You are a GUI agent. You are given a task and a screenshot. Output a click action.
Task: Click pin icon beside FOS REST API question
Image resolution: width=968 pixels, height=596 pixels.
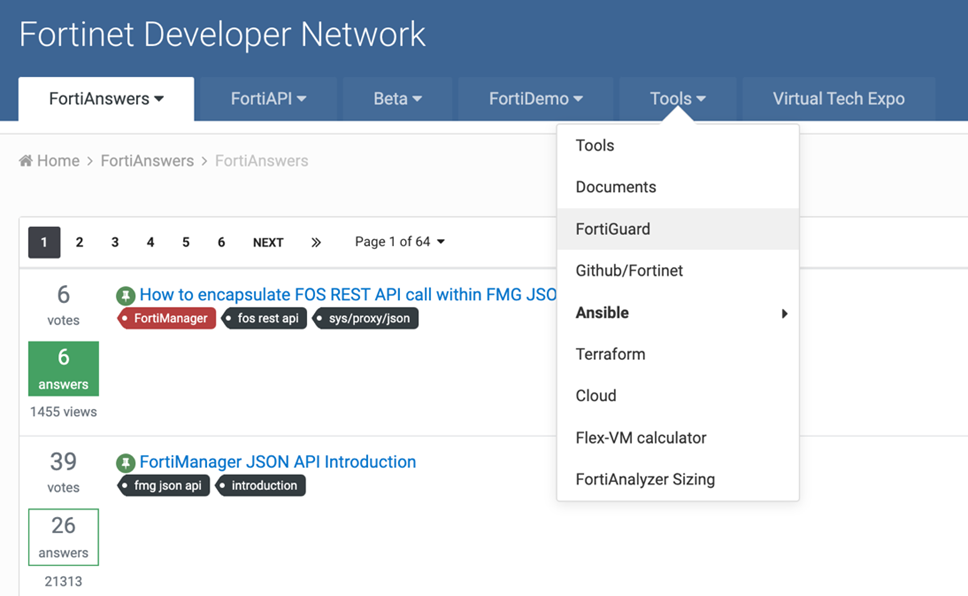pyautogui.click(x=125, y=296)
